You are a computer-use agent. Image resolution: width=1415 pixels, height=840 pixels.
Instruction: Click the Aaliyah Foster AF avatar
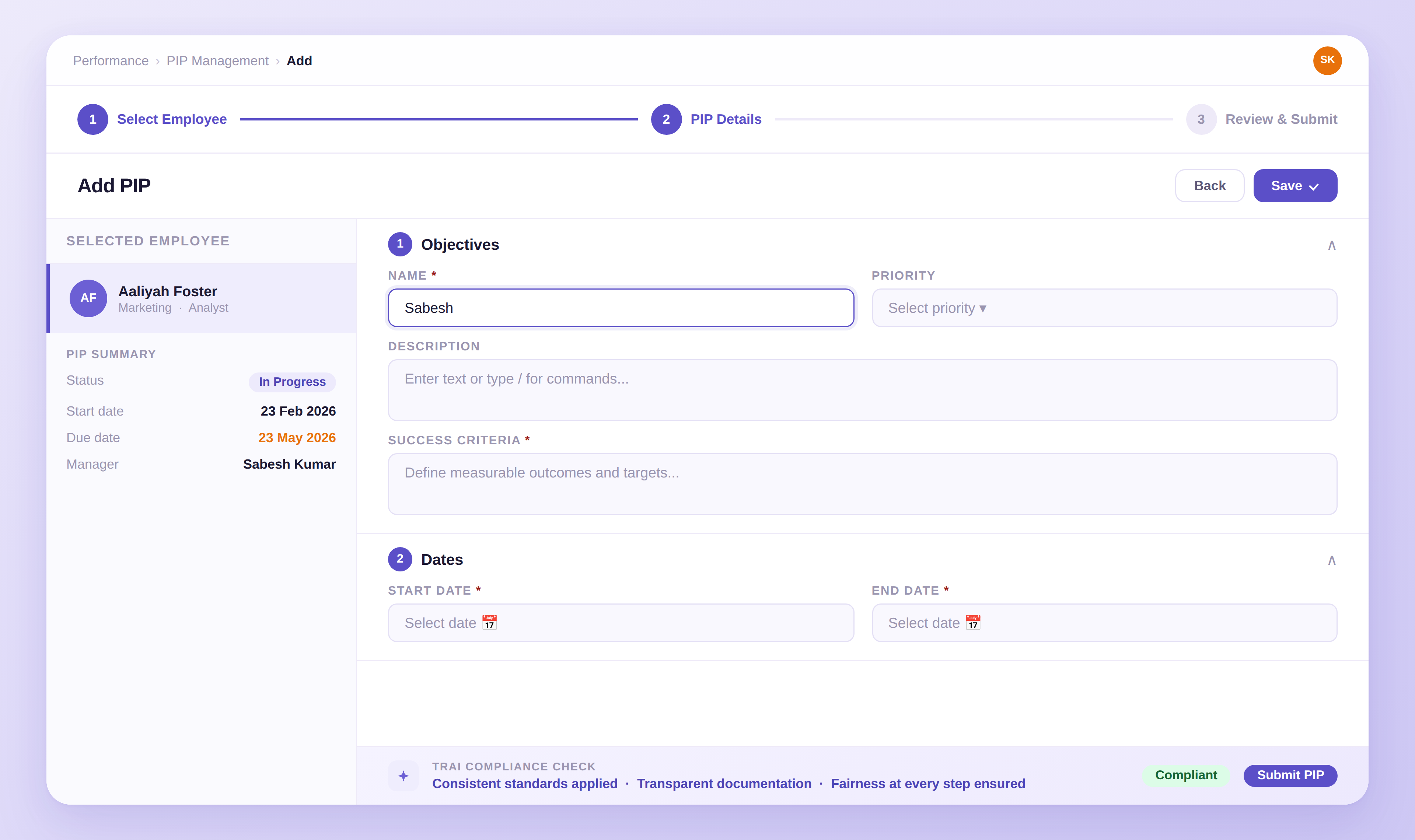click(88, 298)
